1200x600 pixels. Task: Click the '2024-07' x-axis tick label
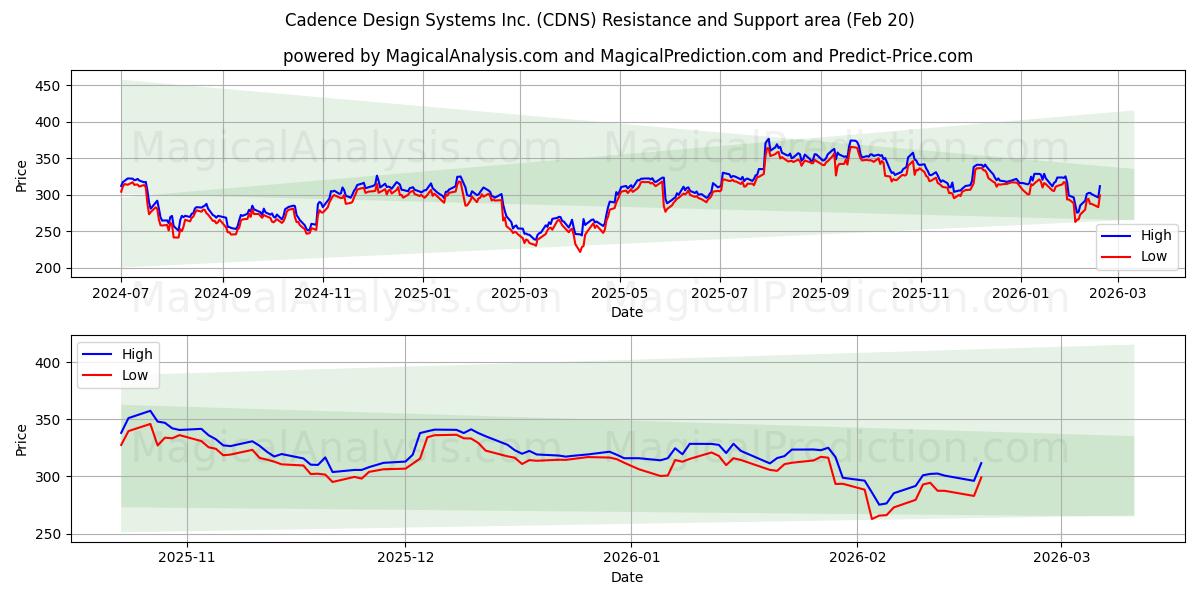121,295
